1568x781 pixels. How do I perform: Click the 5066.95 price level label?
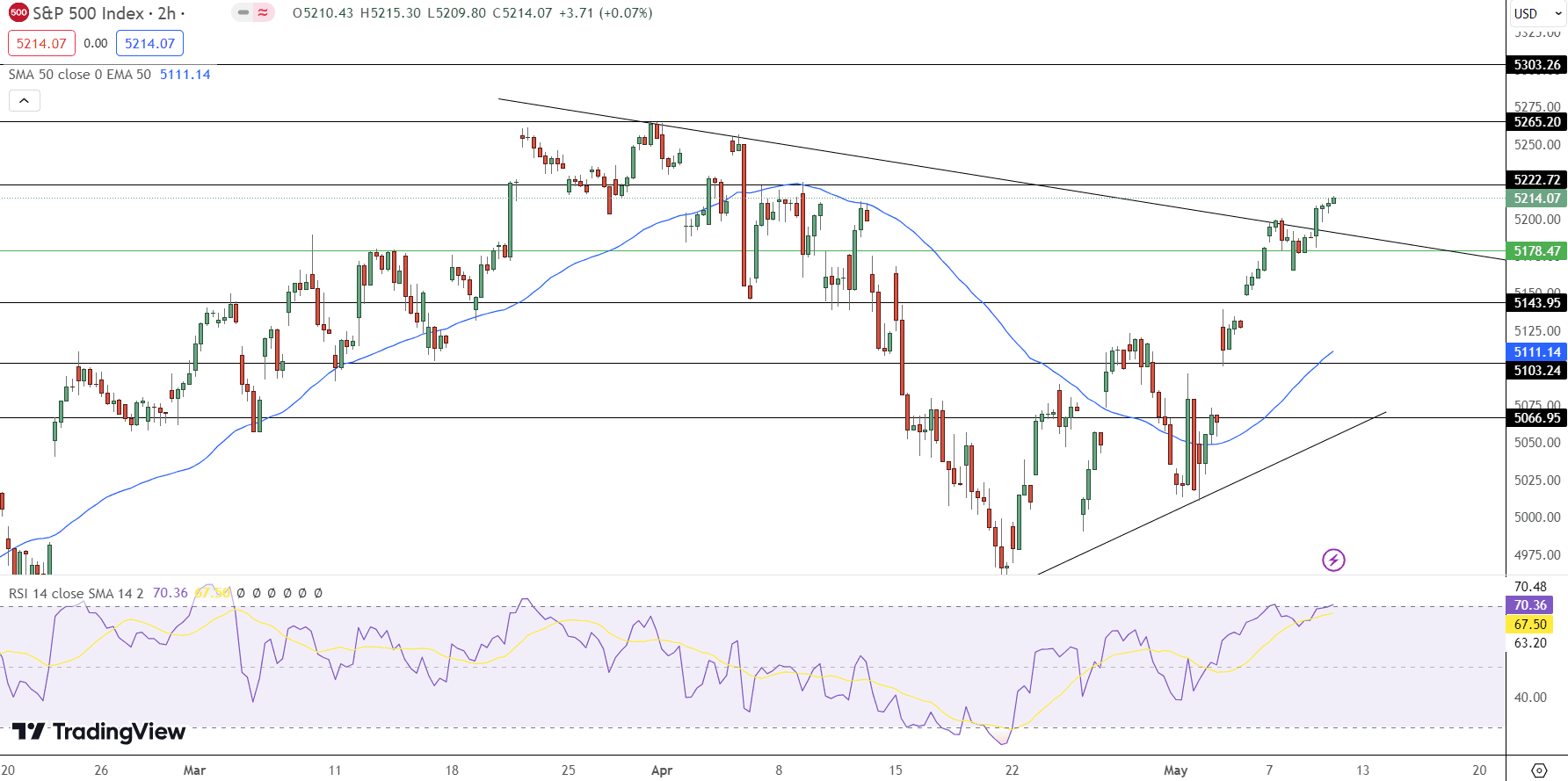pos(1536,418)
